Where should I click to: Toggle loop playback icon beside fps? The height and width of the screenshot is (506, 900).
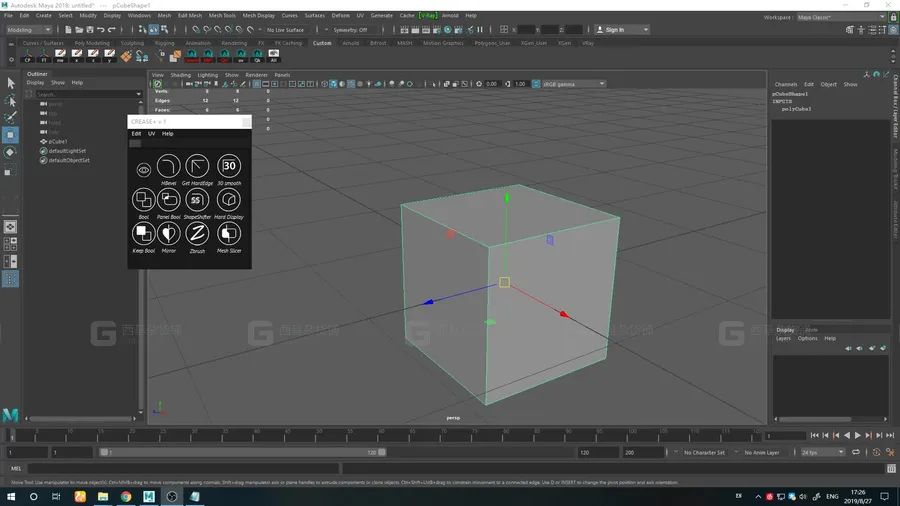856,452
